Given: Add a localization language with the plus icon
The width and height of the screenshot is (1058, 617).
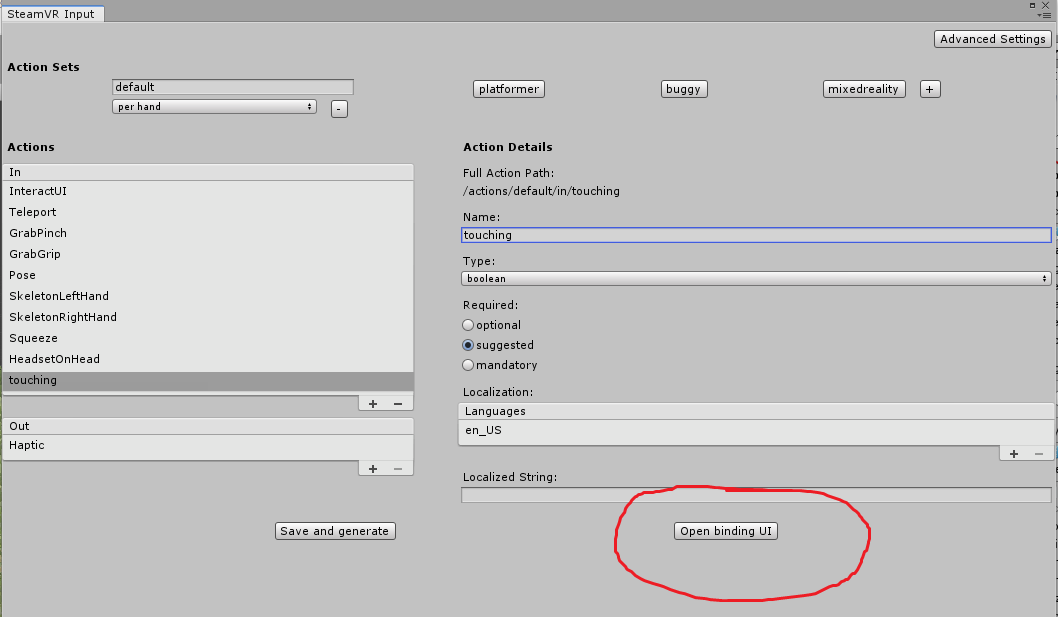Looking at the screenshot, I should pos(1012,452).
